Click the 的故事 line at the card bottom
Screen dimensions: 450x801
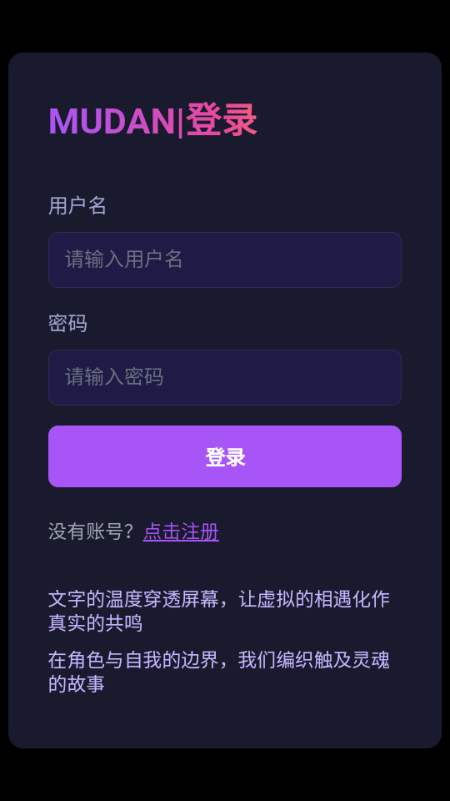77,684
